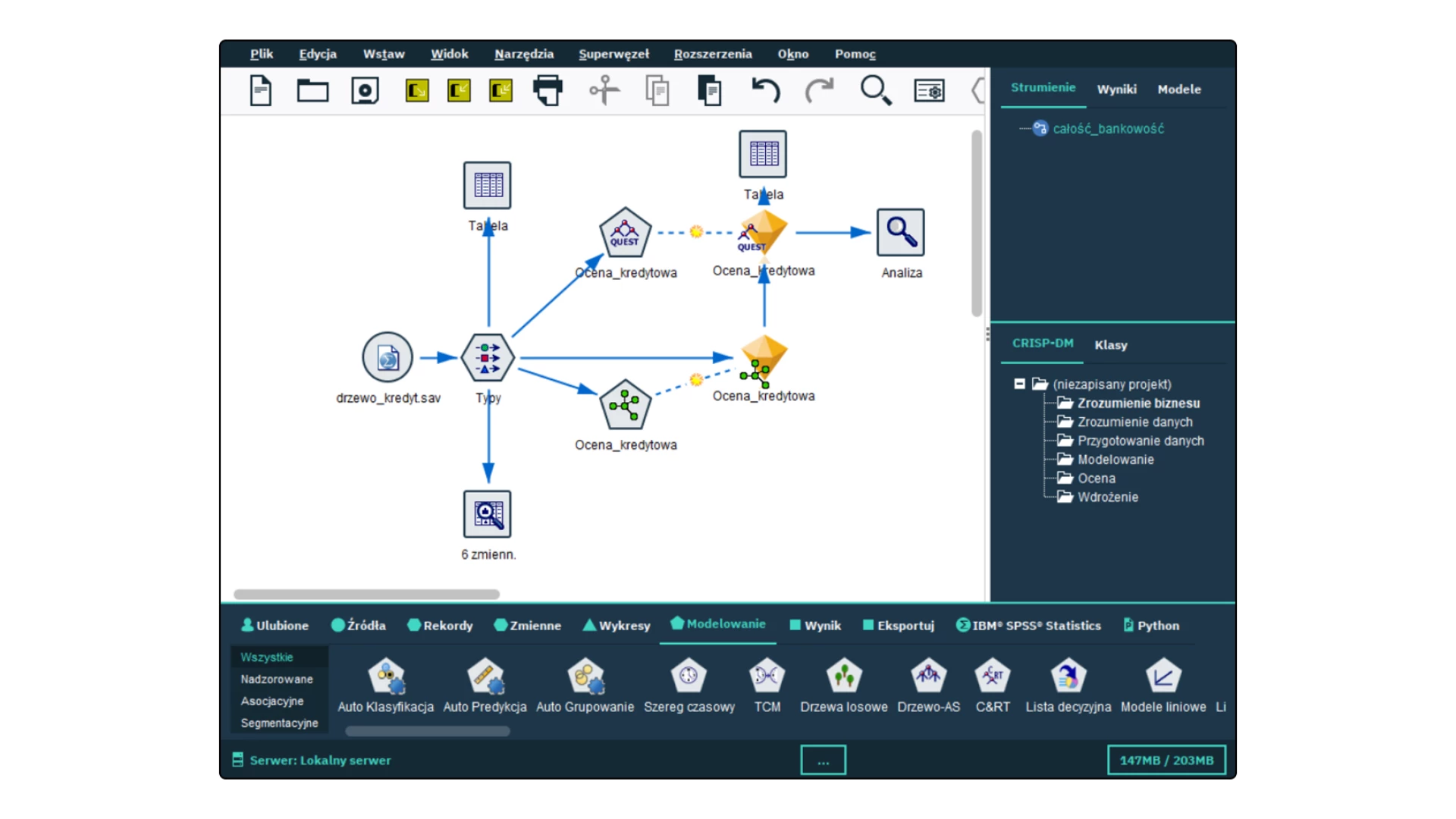Click the Drzewa losowe palette icon
Image resolution: width=1456 pixels, height=819 pixels.
pos(843,676)
